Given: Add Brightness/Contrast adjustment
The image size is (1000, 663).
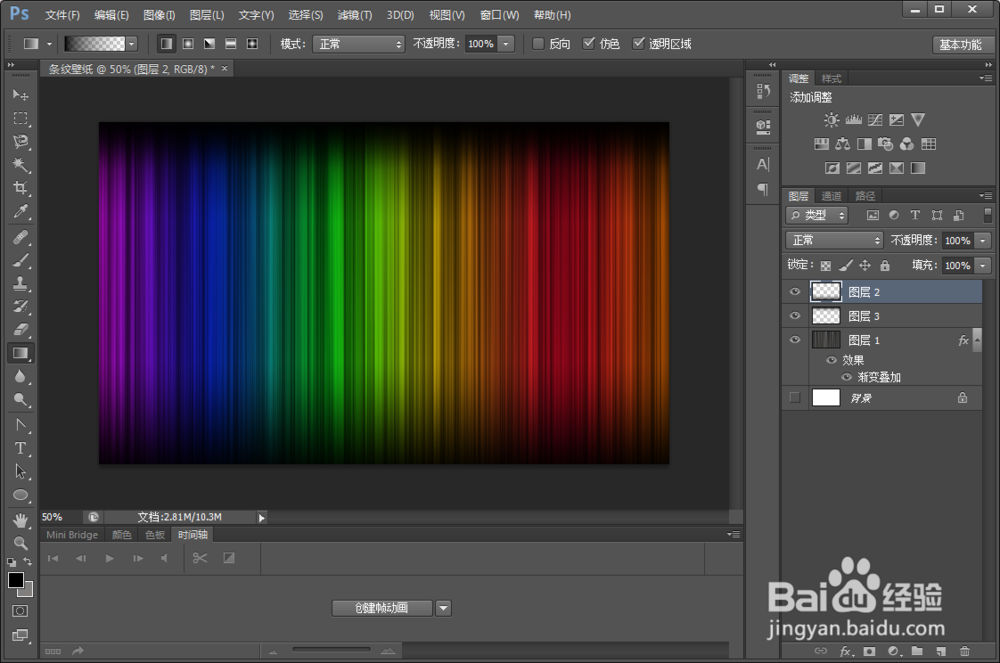Looking at the screenshot, I should (831, 120).
